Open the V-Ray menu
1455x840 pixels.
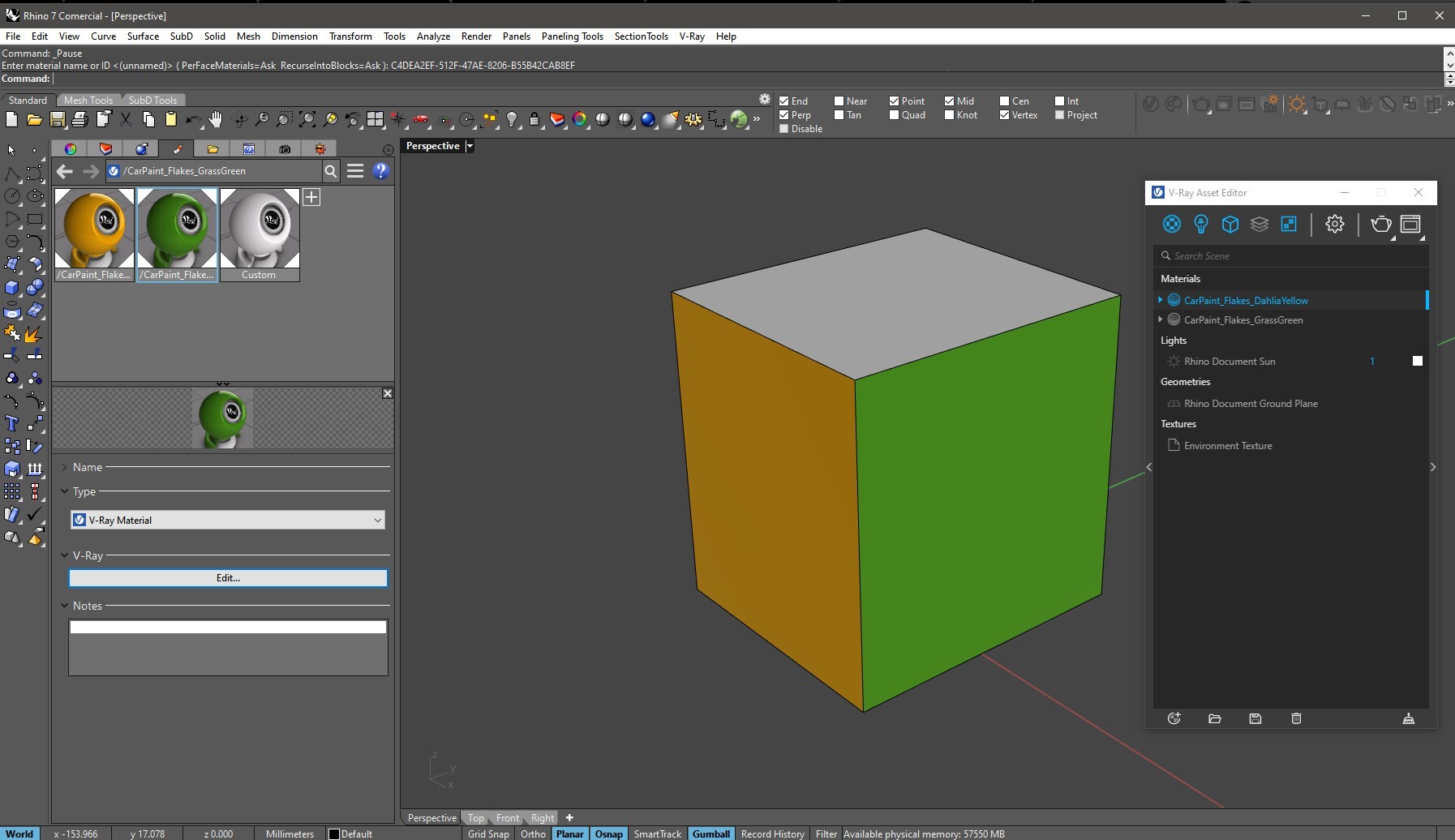pos(692,36)
